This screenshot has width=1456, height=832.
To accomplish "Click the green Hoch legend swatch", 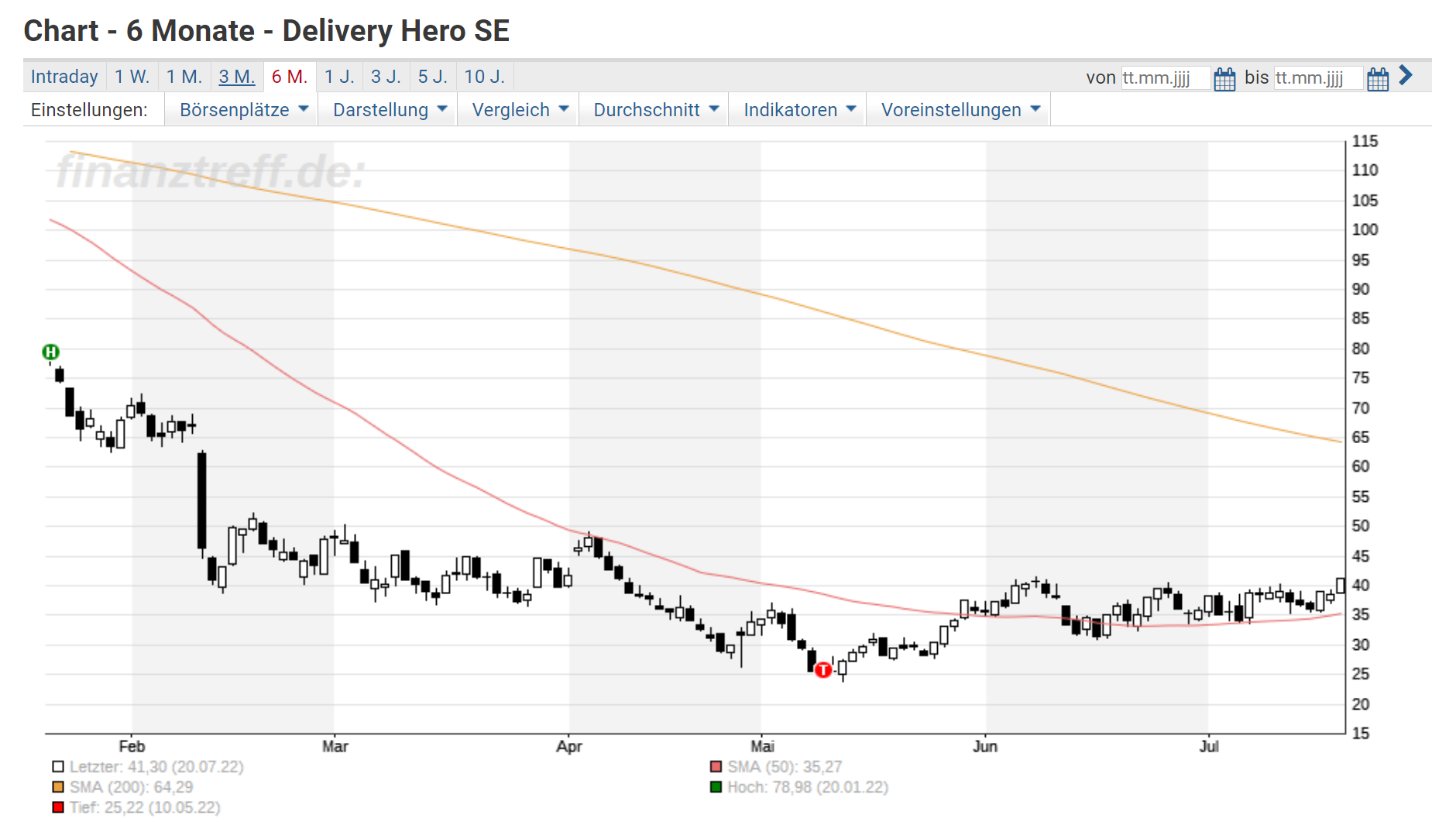I will click(716, 787).
